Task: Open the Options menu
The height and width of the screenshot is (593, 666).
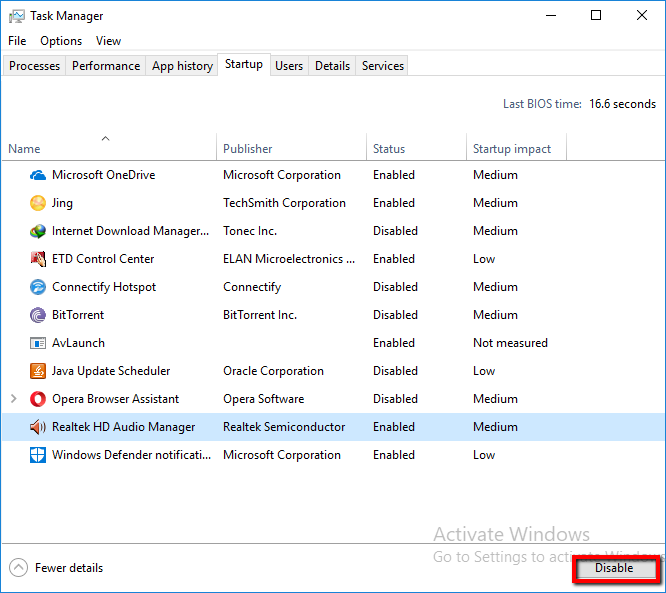Action: (61, 41)
